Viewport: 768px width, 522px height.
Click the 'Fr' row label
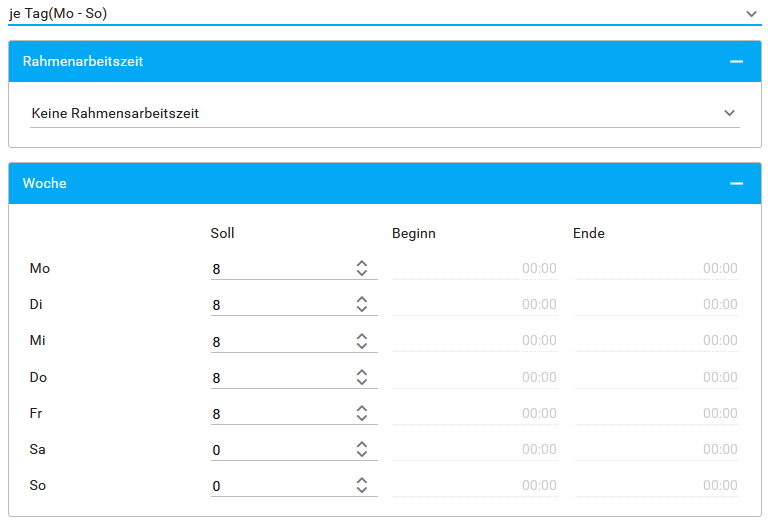tap(36, 413)
